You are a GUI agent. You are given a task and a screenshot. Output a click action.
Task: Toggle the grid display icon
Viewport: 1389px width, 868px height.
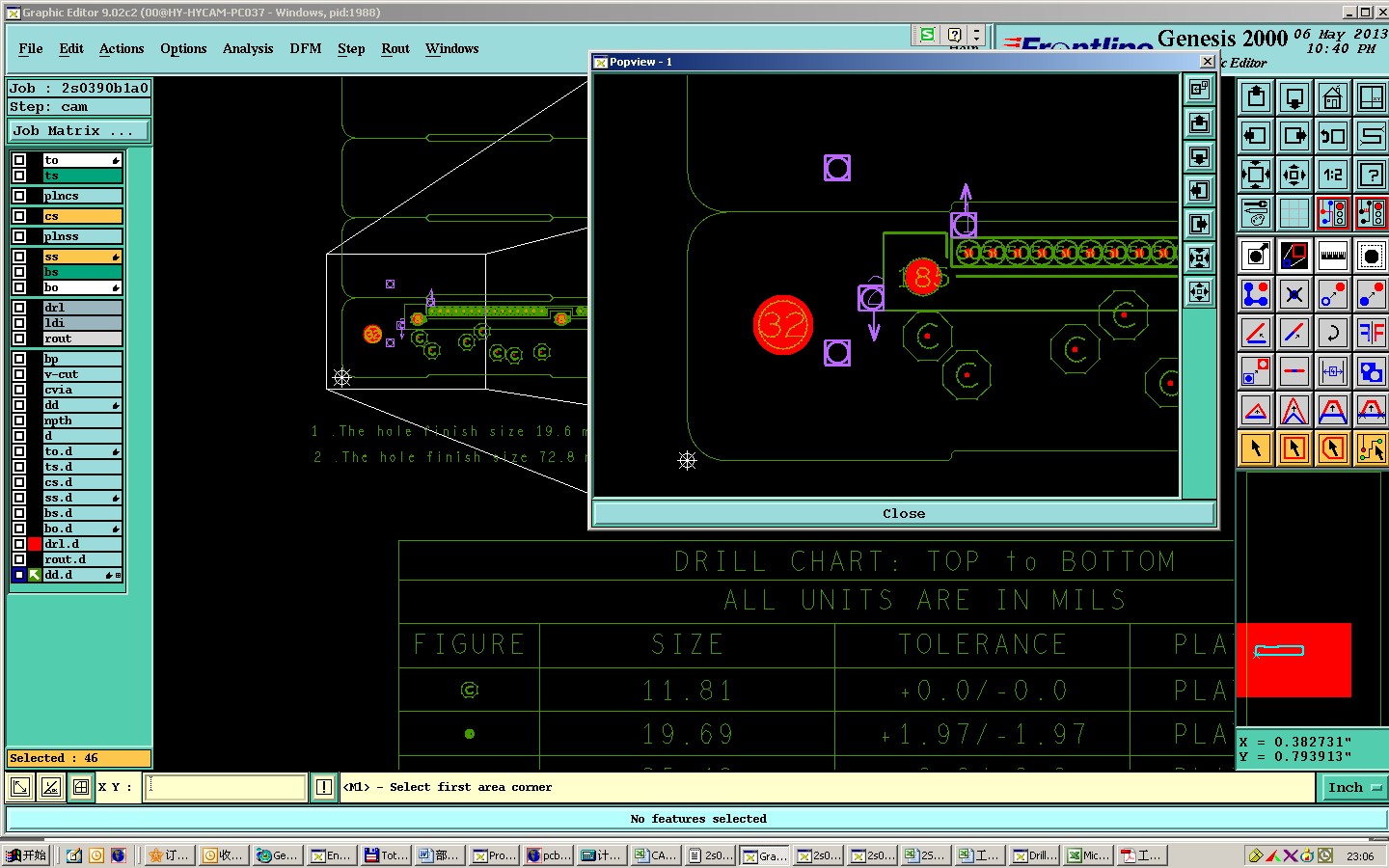1294,212
